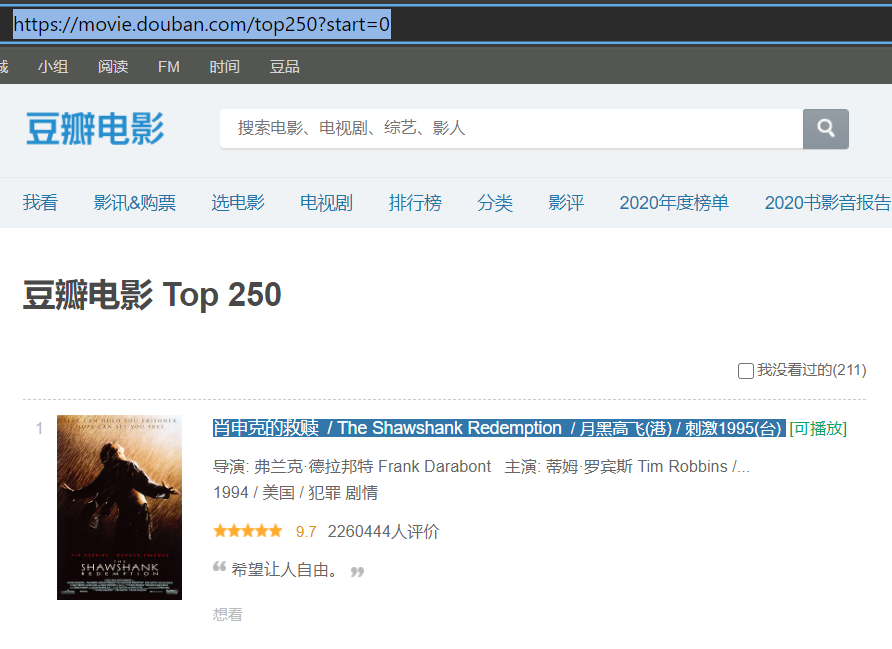Open 影讯&购票 from the navigation
Screen dimensions: 892x649
point(133,202)
